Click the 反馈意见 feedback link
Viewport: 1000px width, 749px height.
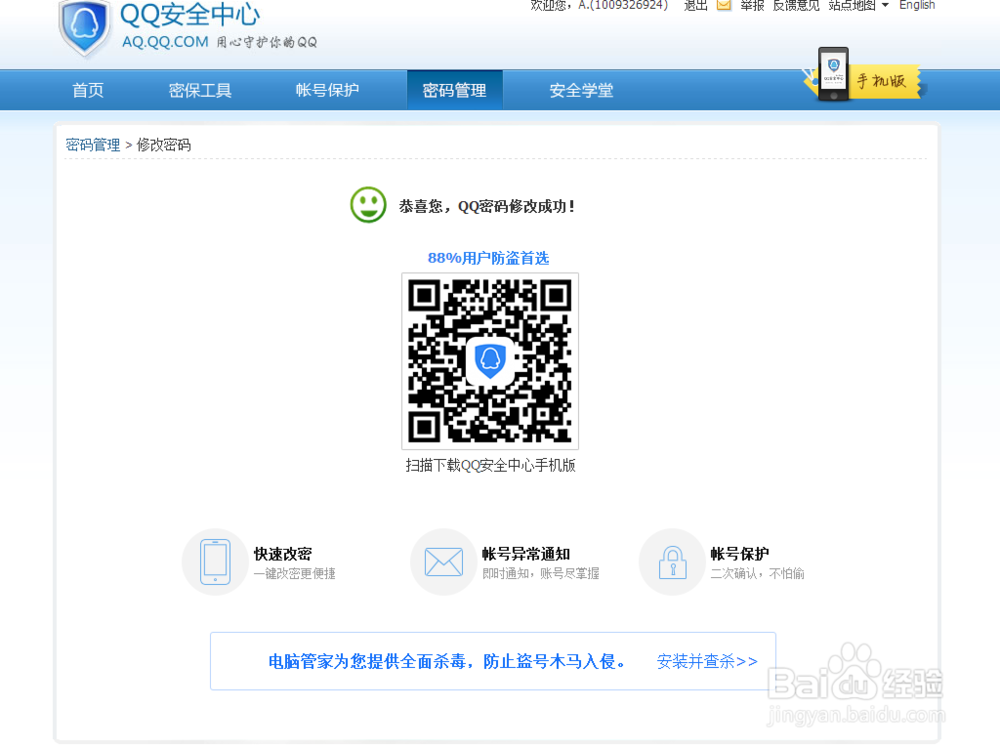pyautogui.click(x=795, y=6)
